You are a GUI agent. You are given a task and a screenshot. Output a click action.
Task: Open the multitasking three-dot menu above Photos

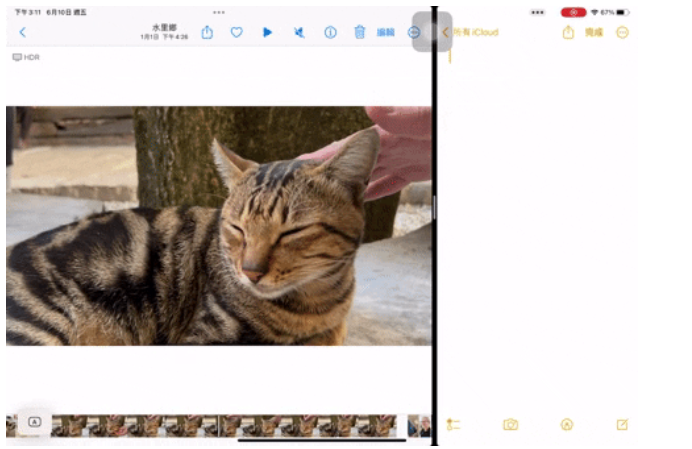(x=219, y=12)
